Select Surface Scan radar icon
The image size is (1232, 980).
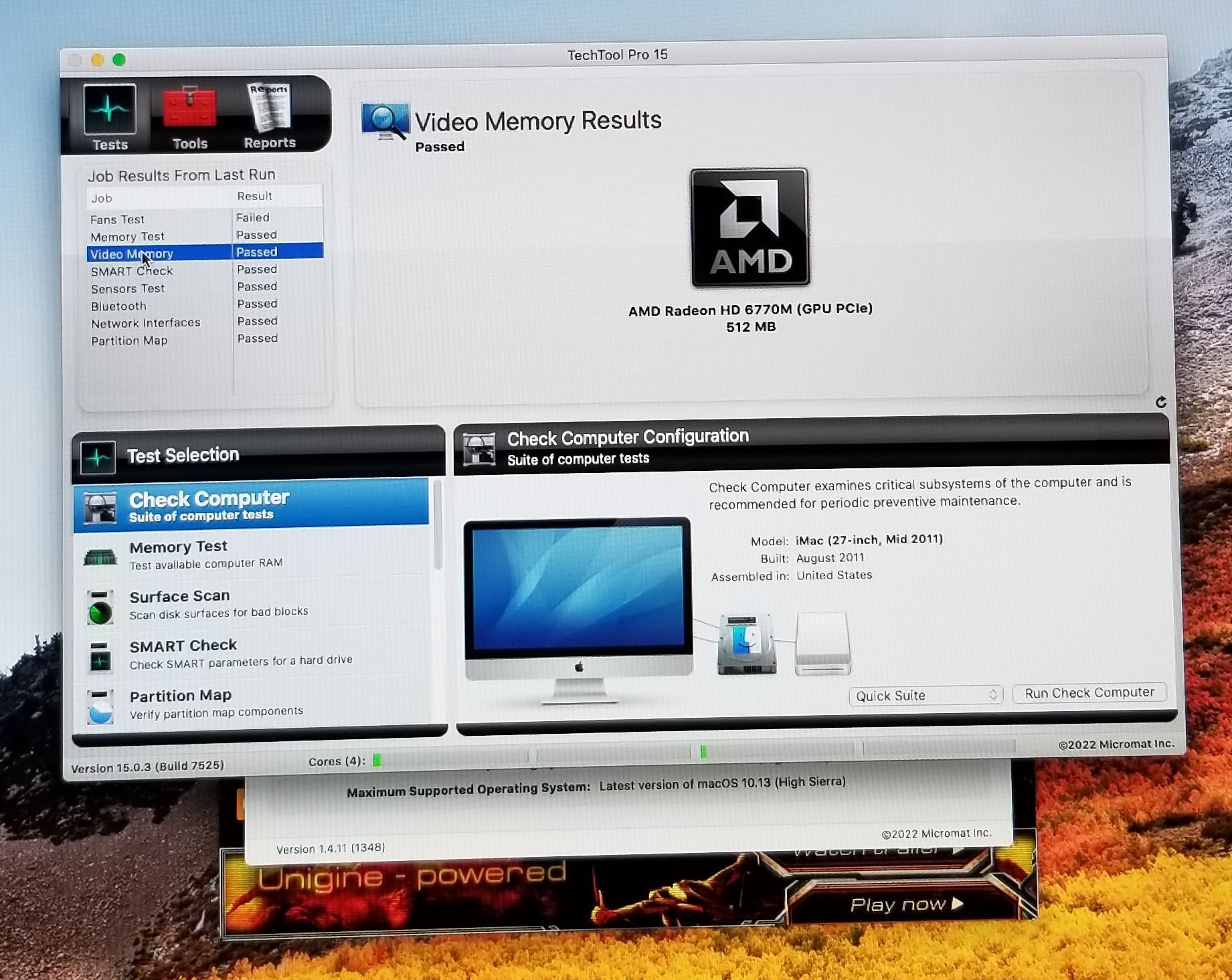(100, 607)
